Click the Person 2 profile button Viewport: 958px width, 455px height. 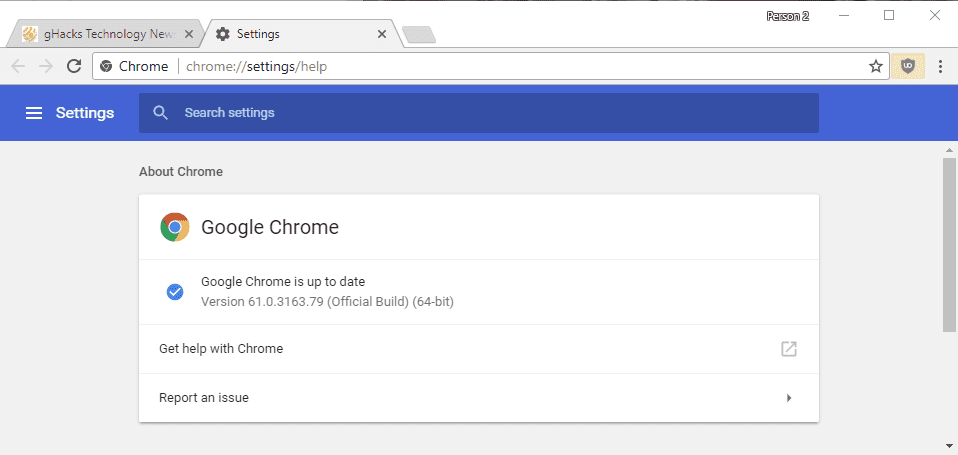pos(788,16)
